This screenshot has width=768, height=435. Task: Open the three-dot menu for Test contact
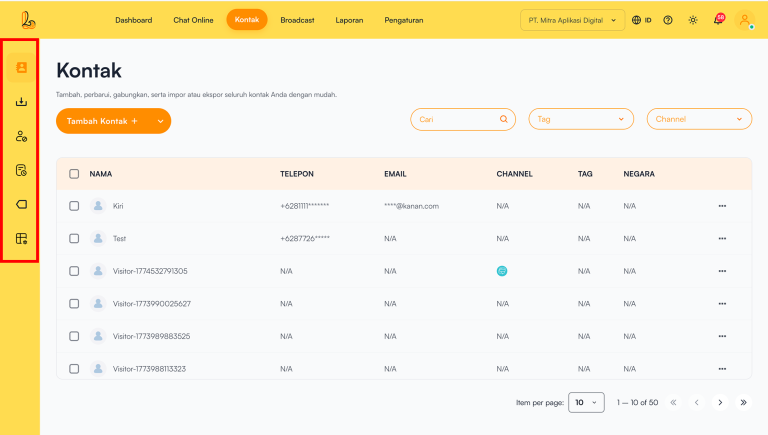tap(722, 239)
